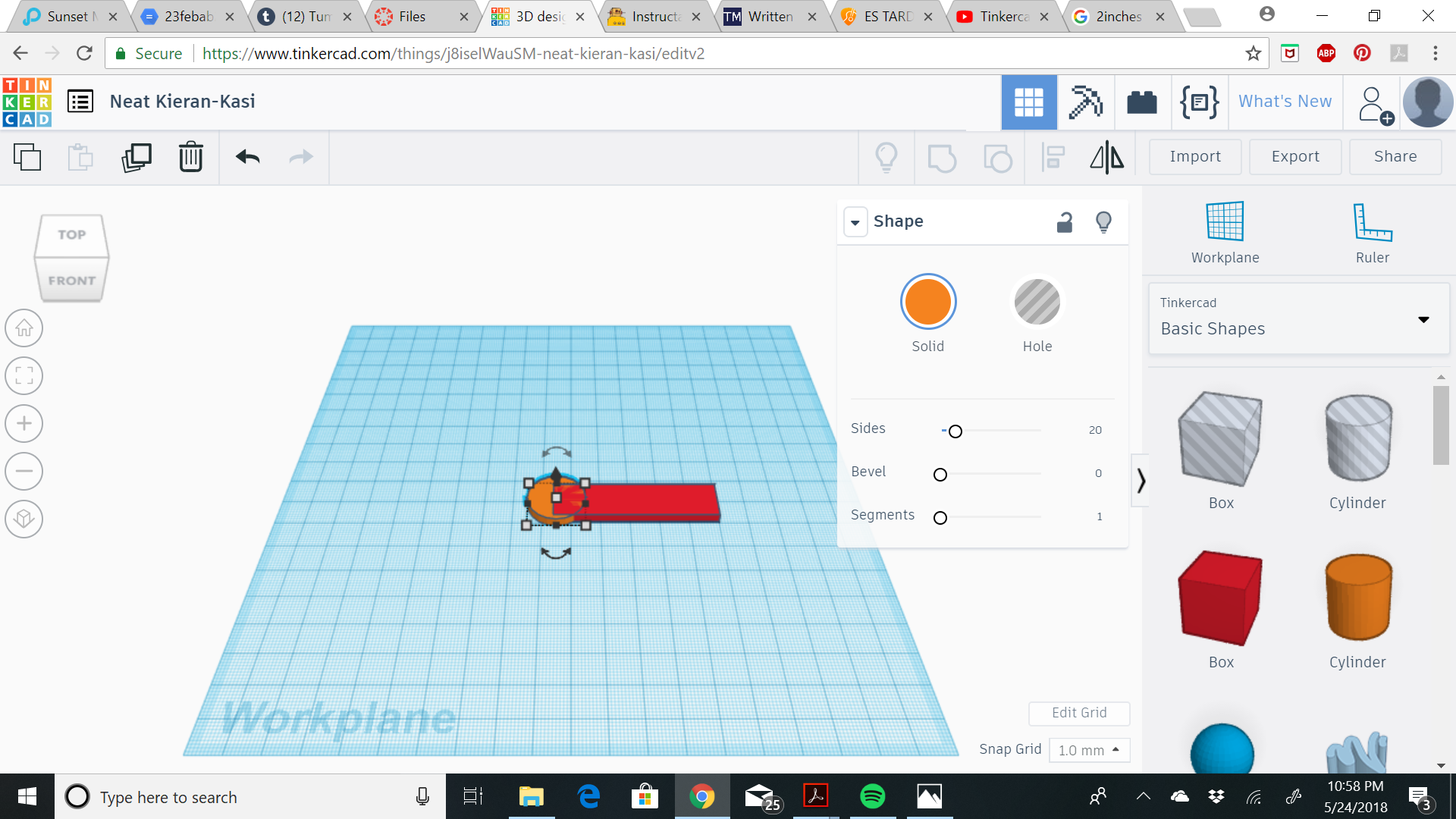Select the orange Cylinder shape

coord(1358,598)
